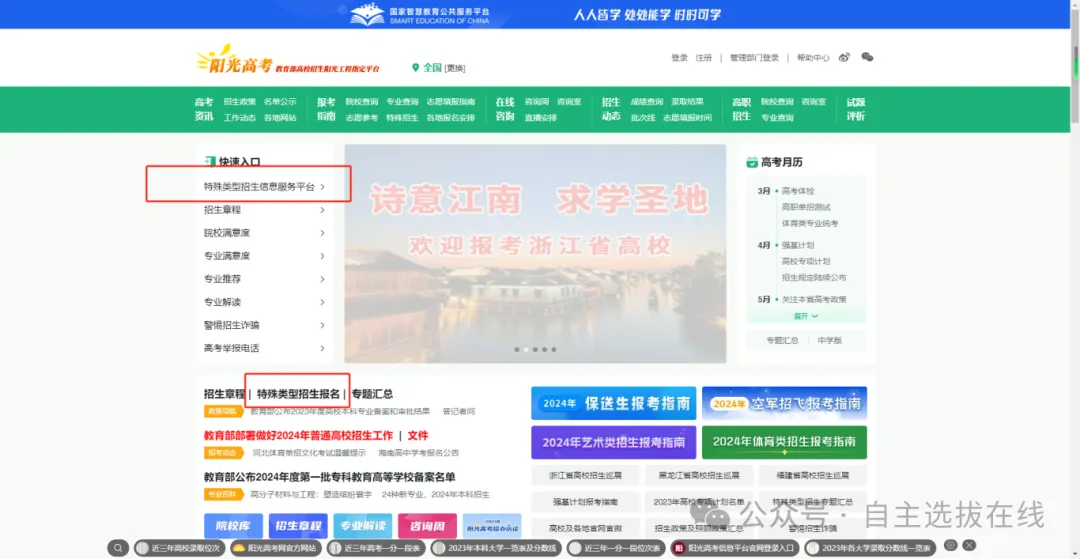Click the 阳光高考 sunshine logo
The image size is (1080, 559).
(x=234, y=61)
